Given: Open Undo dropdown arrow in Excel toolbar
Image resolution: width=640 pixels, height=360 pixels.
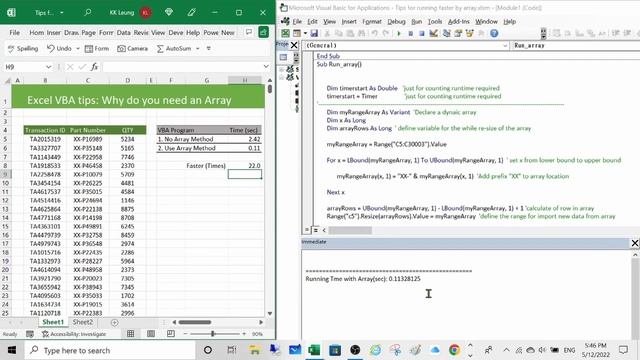Looking at the screenshot, I should pyautogui.click(x=78, y=49).
